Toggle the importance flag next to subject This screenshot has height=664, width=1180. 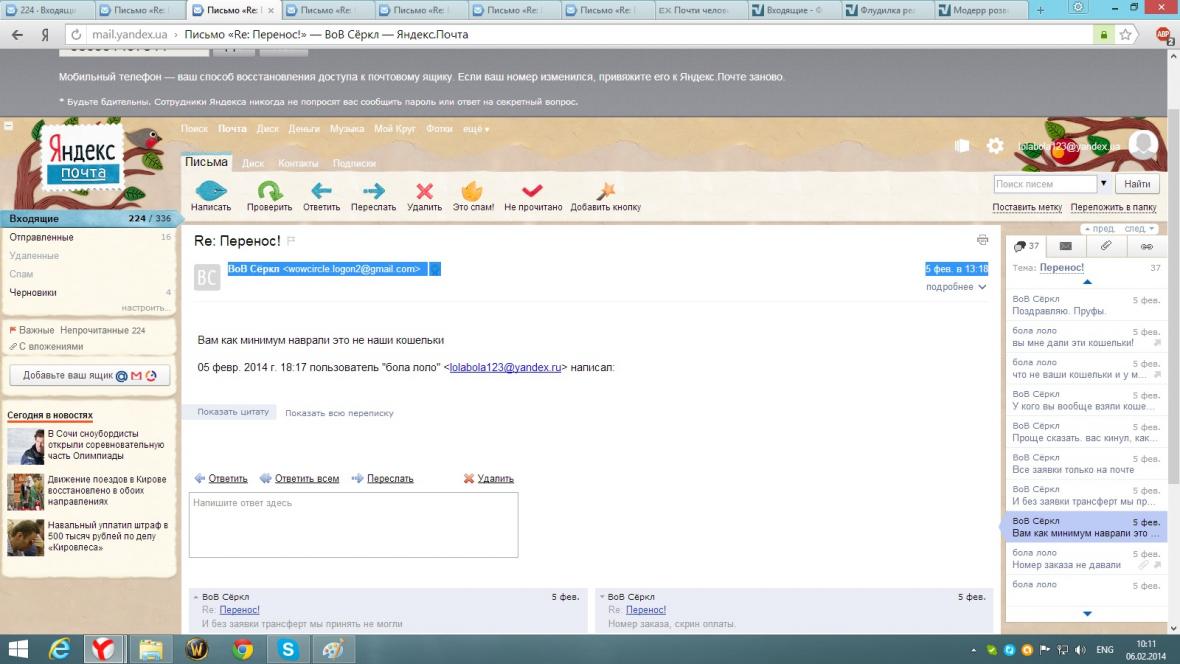[x=292, y=241]
